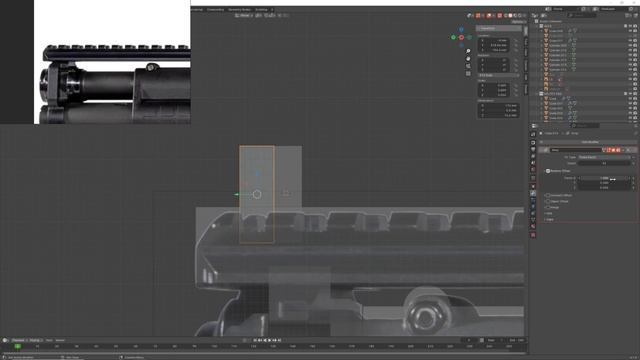Toggle the viewport overlays button in header
This screenshot has height=360, width=640.
[x=489, y=16]
